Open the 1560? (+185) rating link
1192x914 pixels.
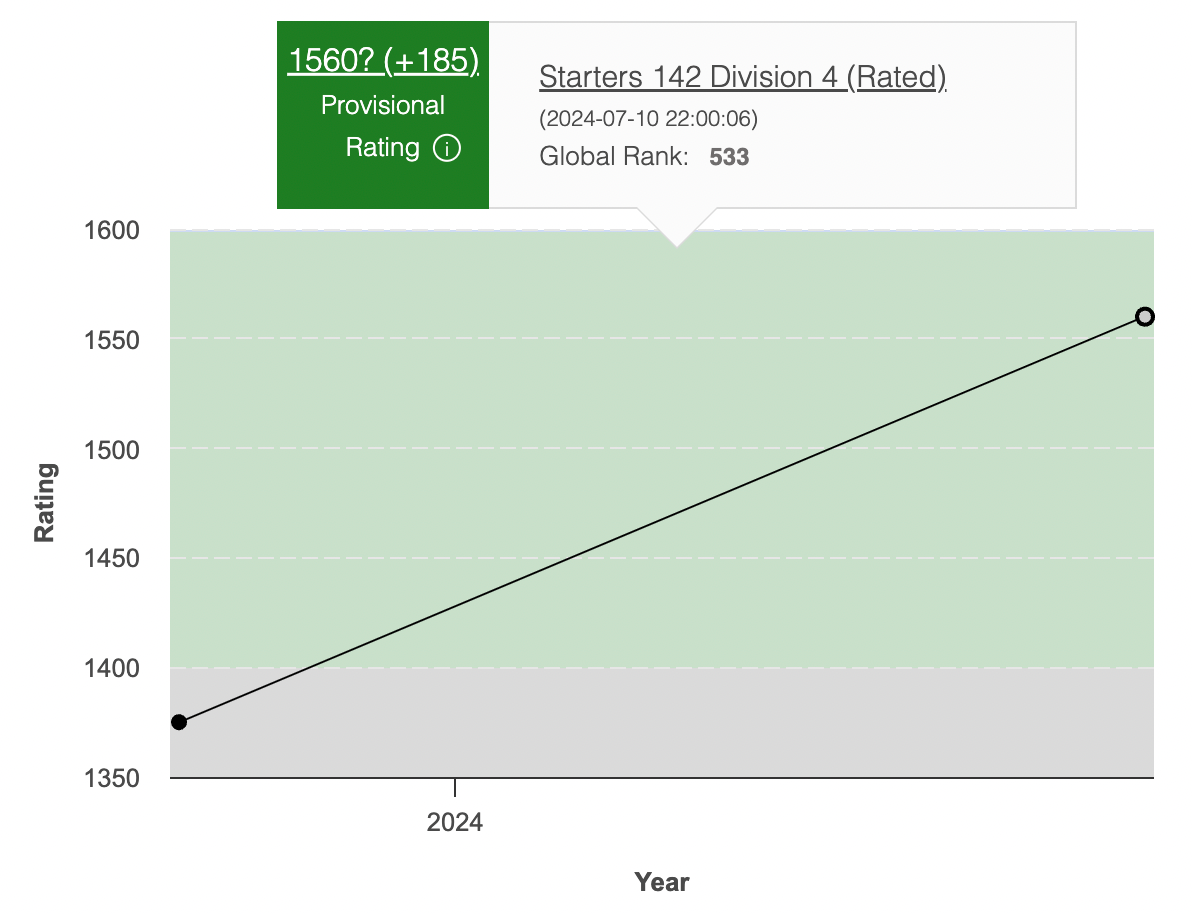pos(383,60)
